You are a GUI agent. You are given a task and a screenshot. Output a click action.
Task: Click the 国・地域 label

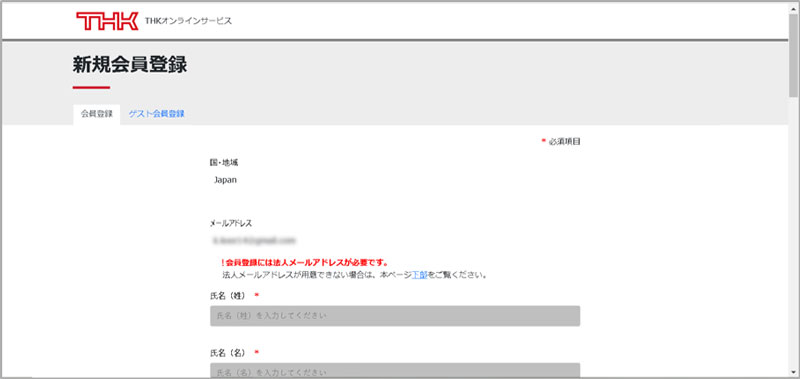tap(224, 163)
